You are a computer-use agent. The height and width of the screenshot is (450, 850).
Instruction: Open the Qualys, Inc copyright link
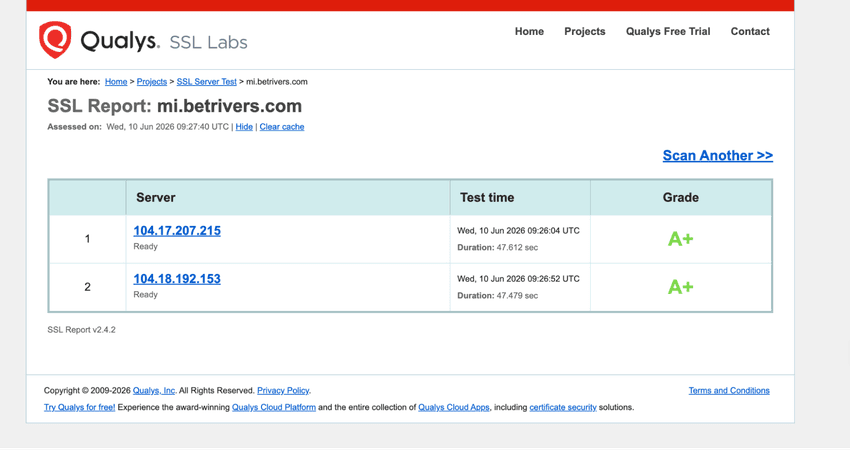(x=154, y=391)
